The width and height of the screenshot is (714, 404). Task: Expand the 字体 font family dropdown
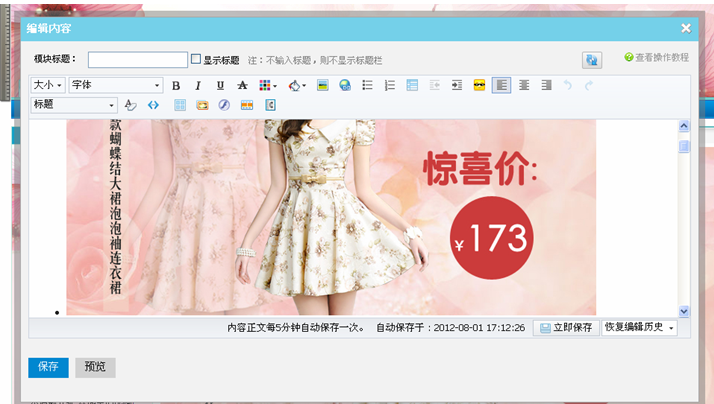point(115,86)
